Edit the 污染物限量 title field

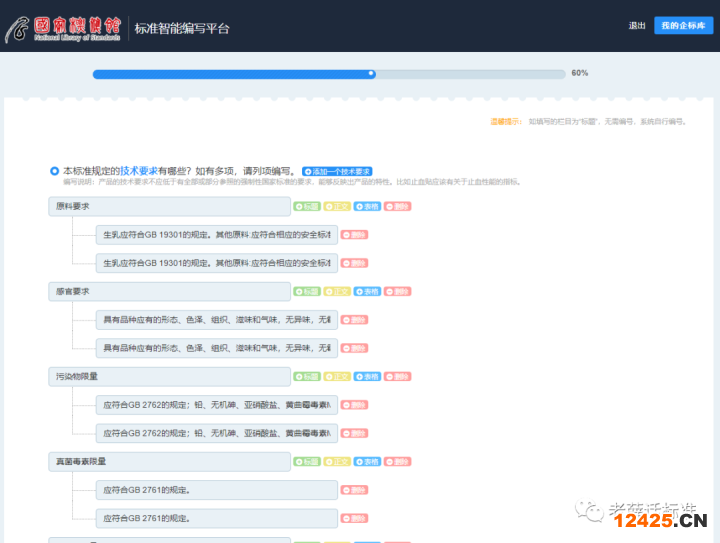pos(168,377)
